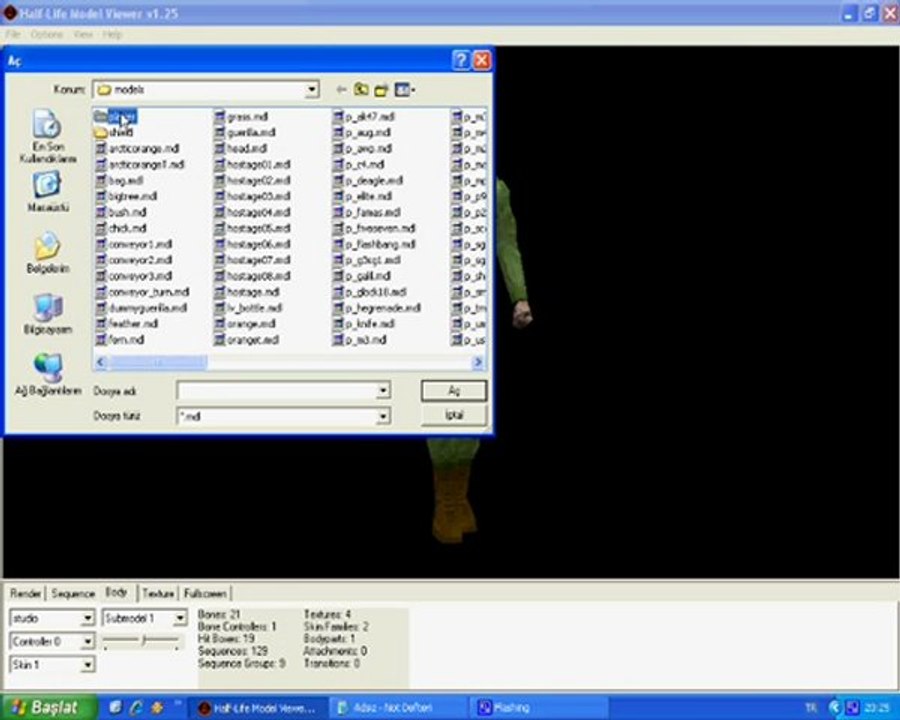The height and width of the screenshot is (720, 900).
Task: Go up one folder level
Action: coord(361,90)
